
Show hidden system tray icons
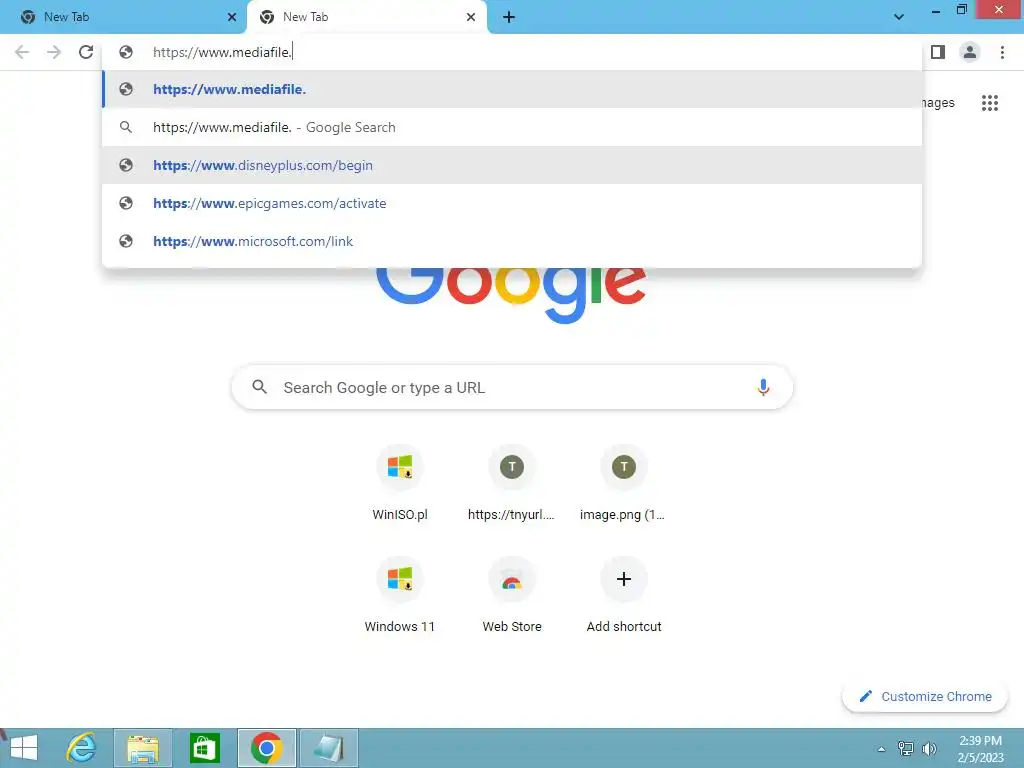click(882, 749)
